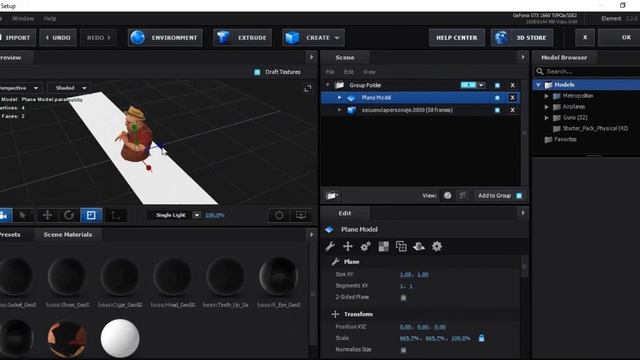Select the secuenciapersonaje.0000 model row
The height and width of the screenshot is (360, 640).
click(420, 110)
